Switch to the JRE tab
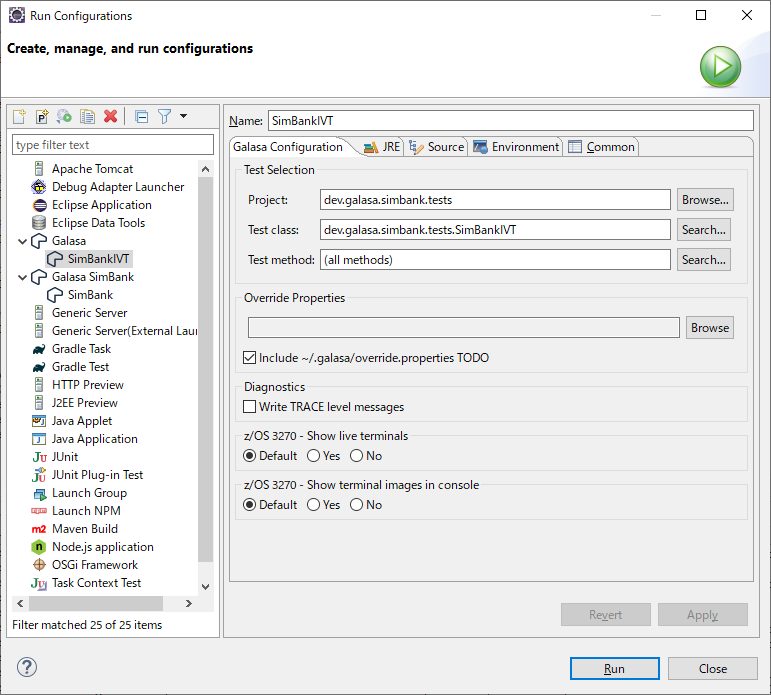This screenshot has width=771, height=695. (383, 147)
